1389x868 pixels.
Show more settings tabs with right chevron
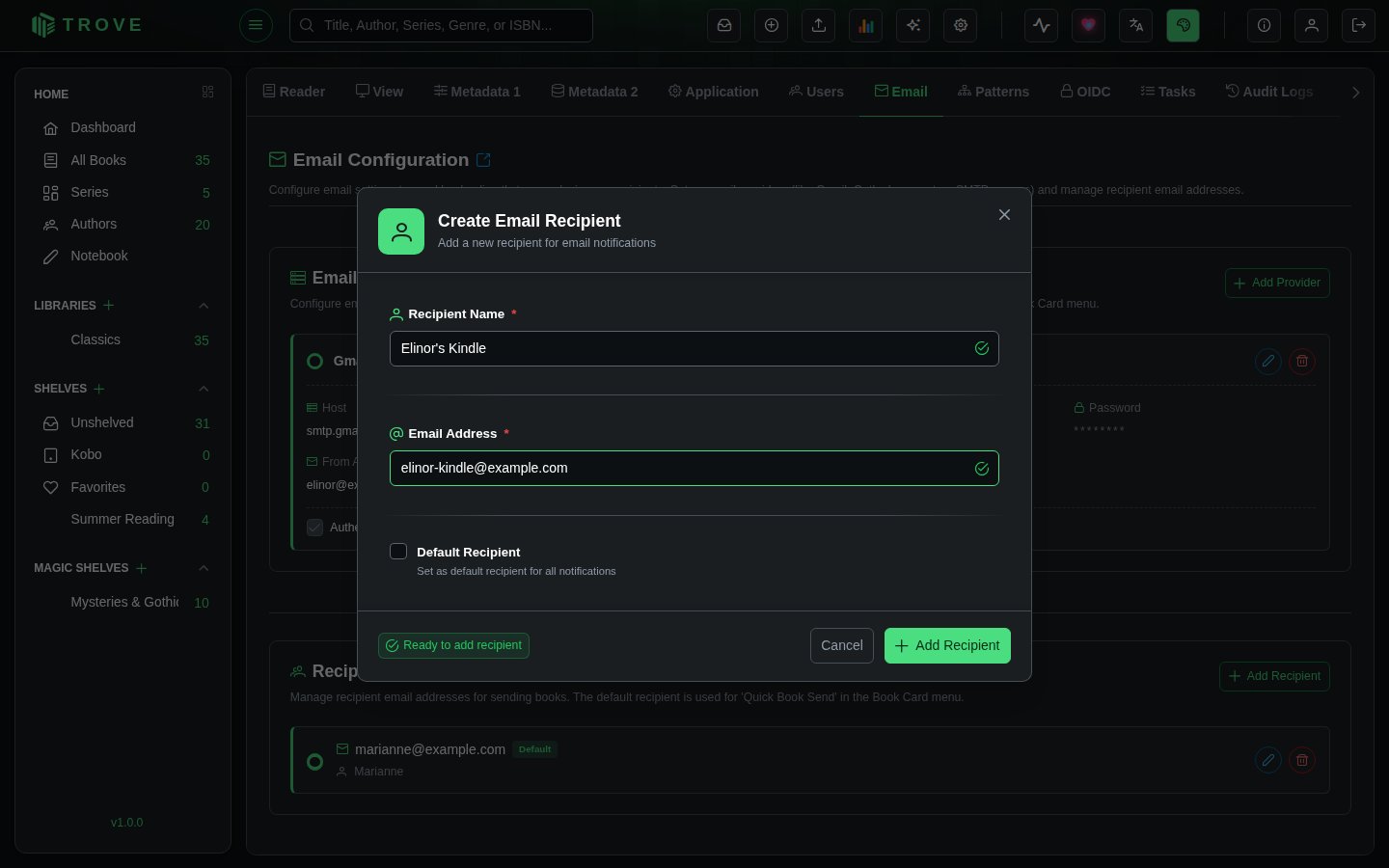1356,93
